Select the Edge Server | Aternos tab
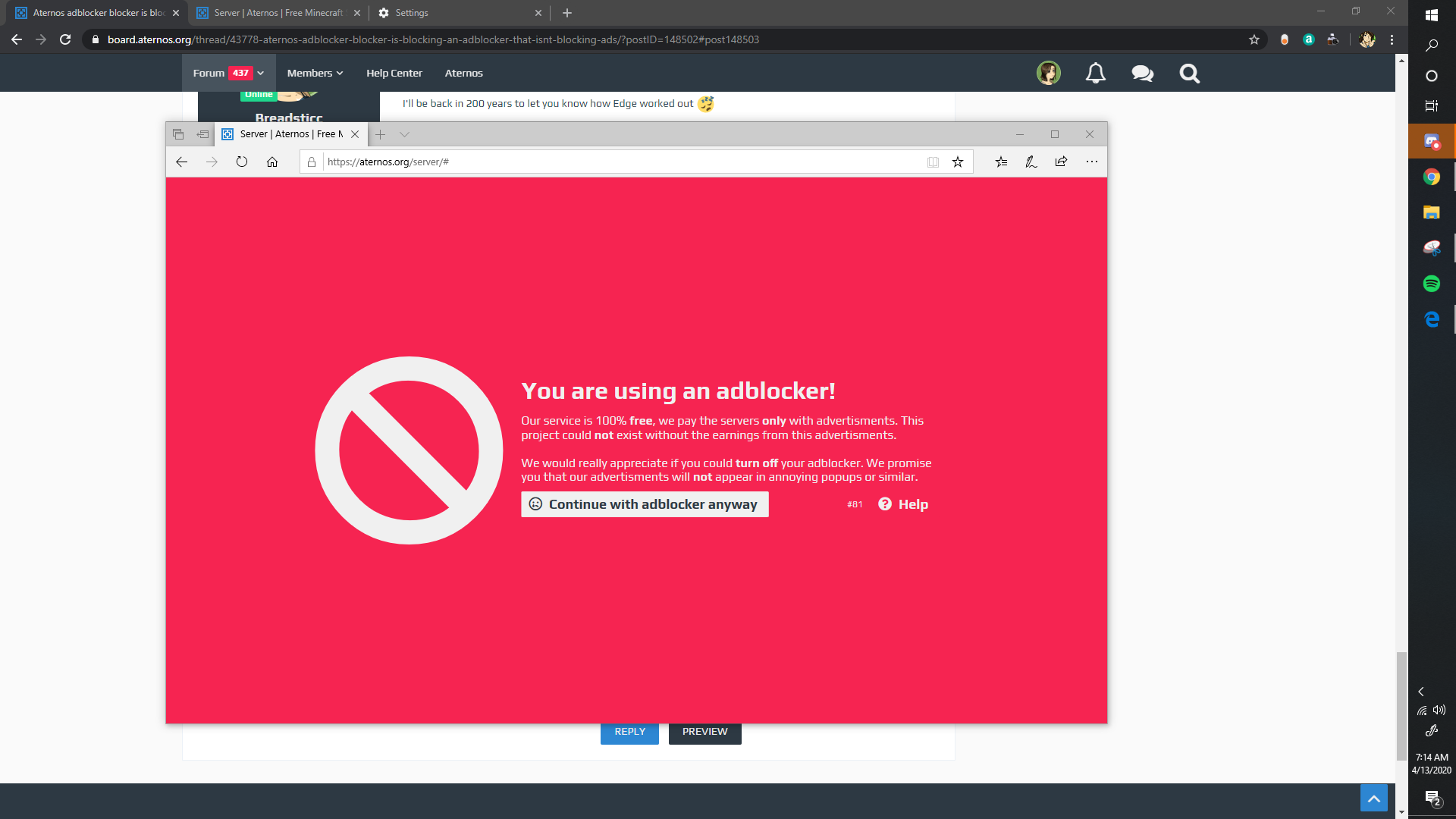The height and width of the screenshot is (819, 1456). [x=290, y=134]
